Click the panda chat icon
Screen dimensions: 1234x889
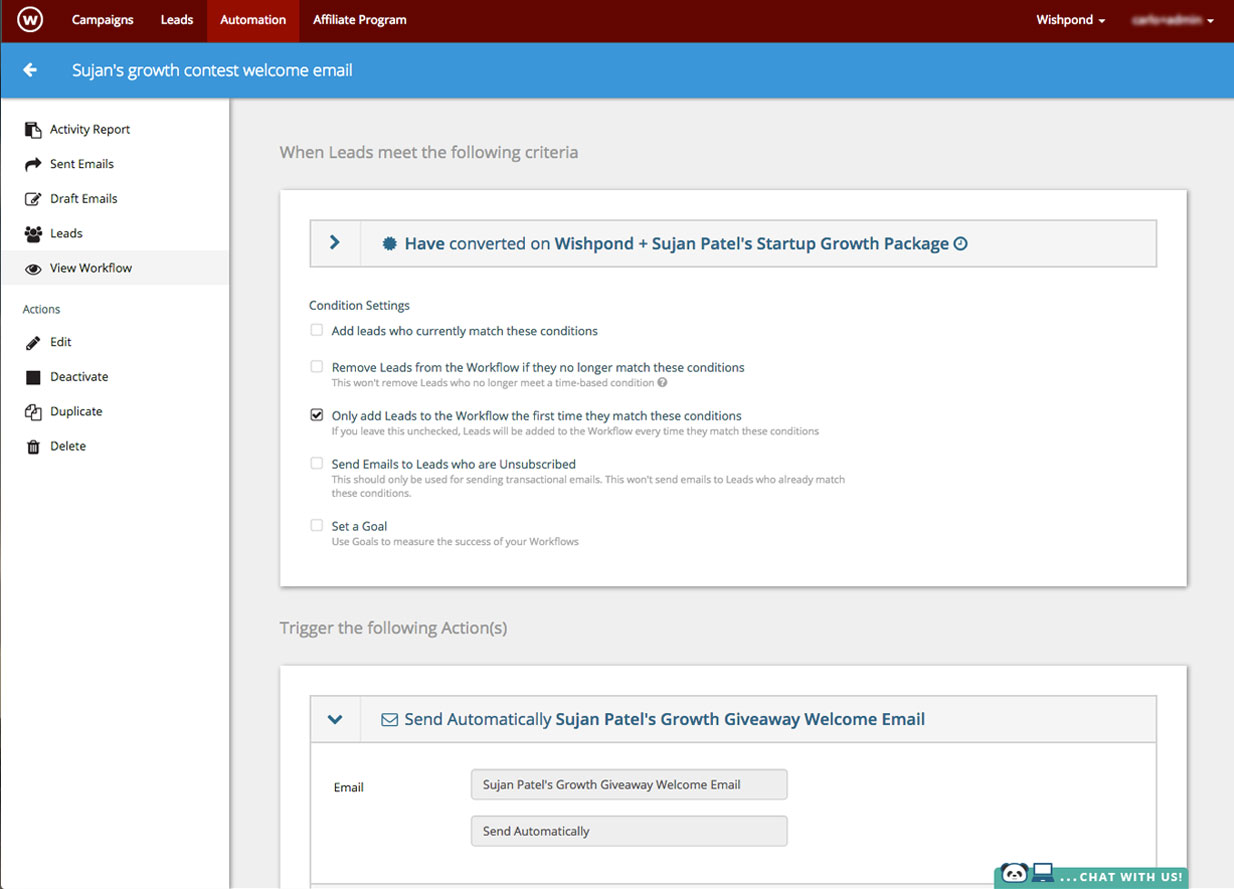point(1014,874)
